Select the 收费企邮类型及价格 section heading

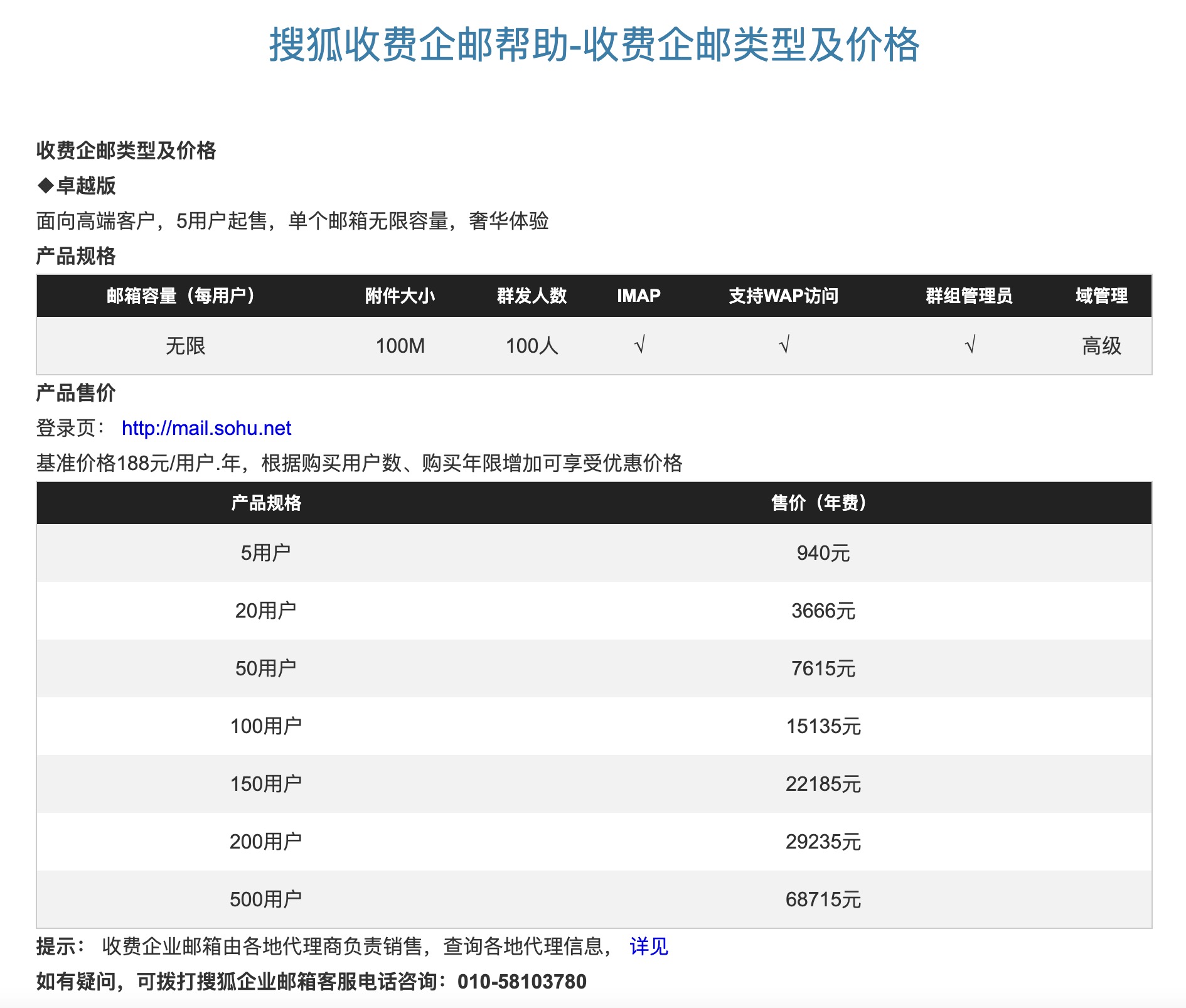[x=126, y=150]
